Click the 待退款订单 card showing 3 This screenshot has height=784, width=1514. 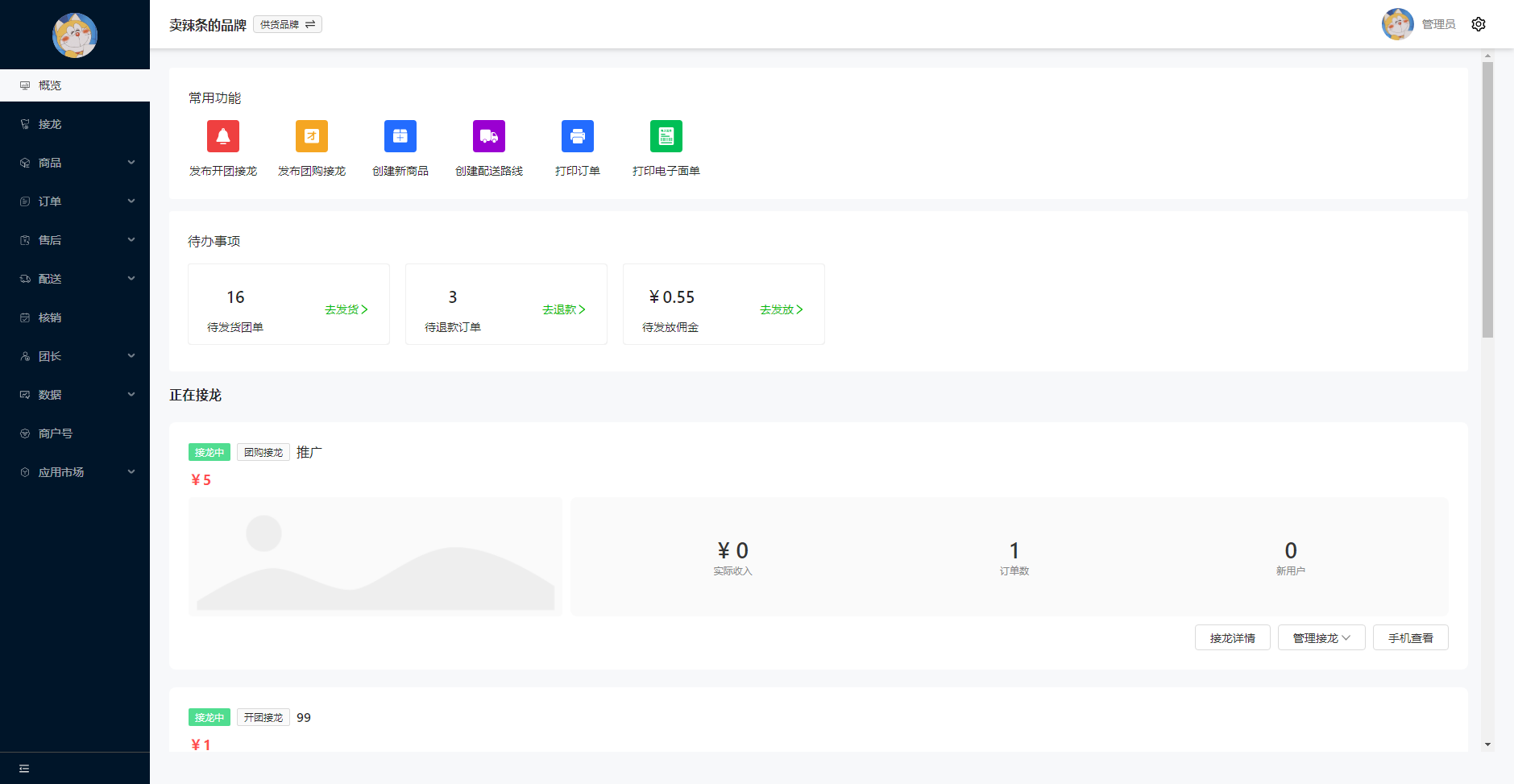(506, 304)
